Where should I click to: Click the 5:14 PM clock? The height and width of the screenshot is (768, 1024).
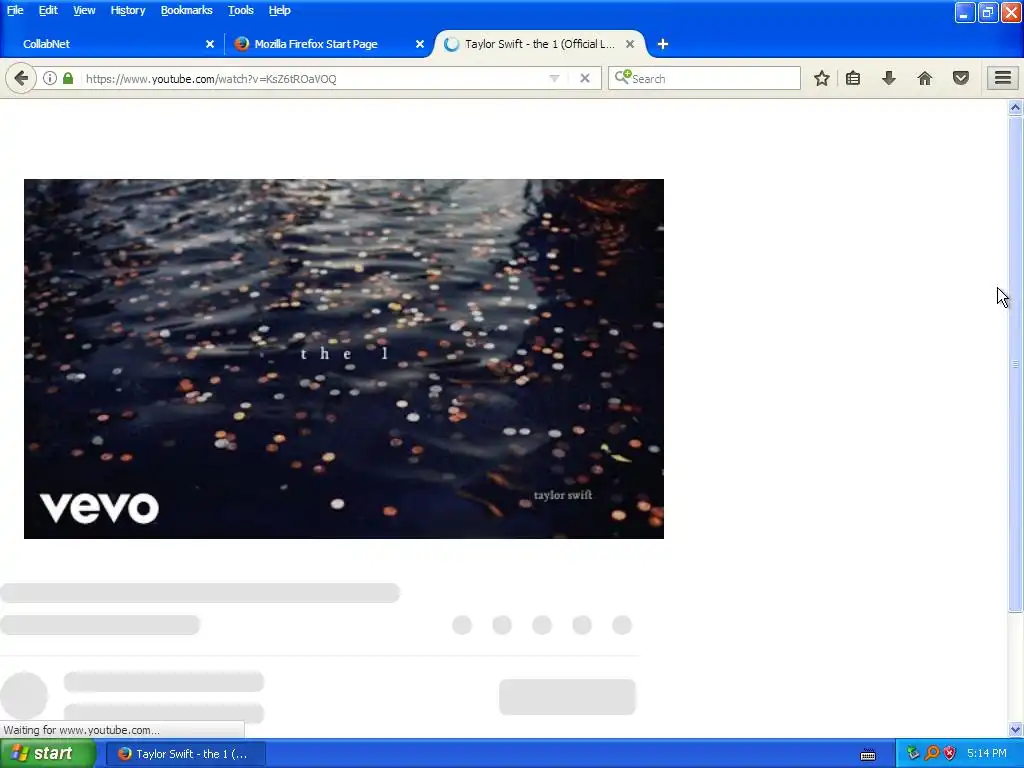click(x=987, y=754)
